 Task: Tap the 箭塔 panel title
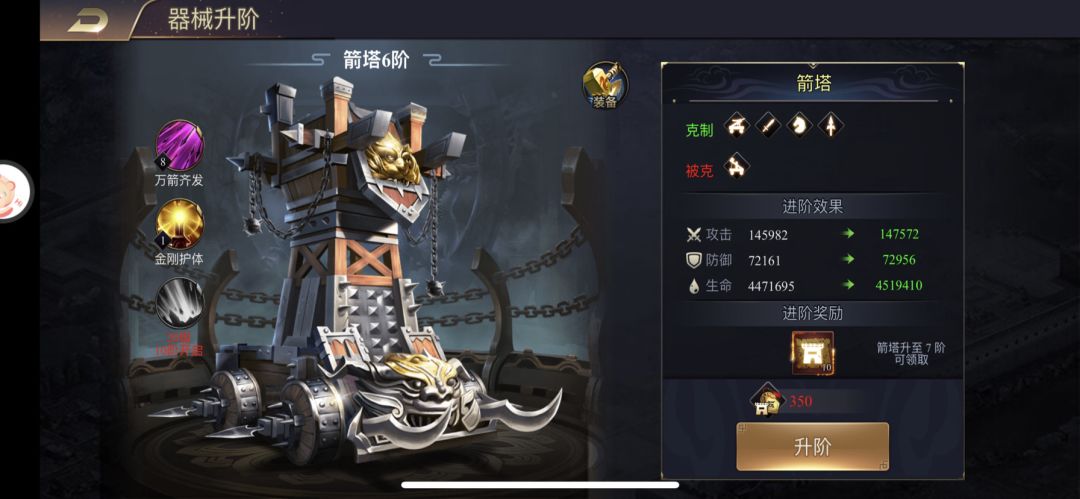coord(813,84)
